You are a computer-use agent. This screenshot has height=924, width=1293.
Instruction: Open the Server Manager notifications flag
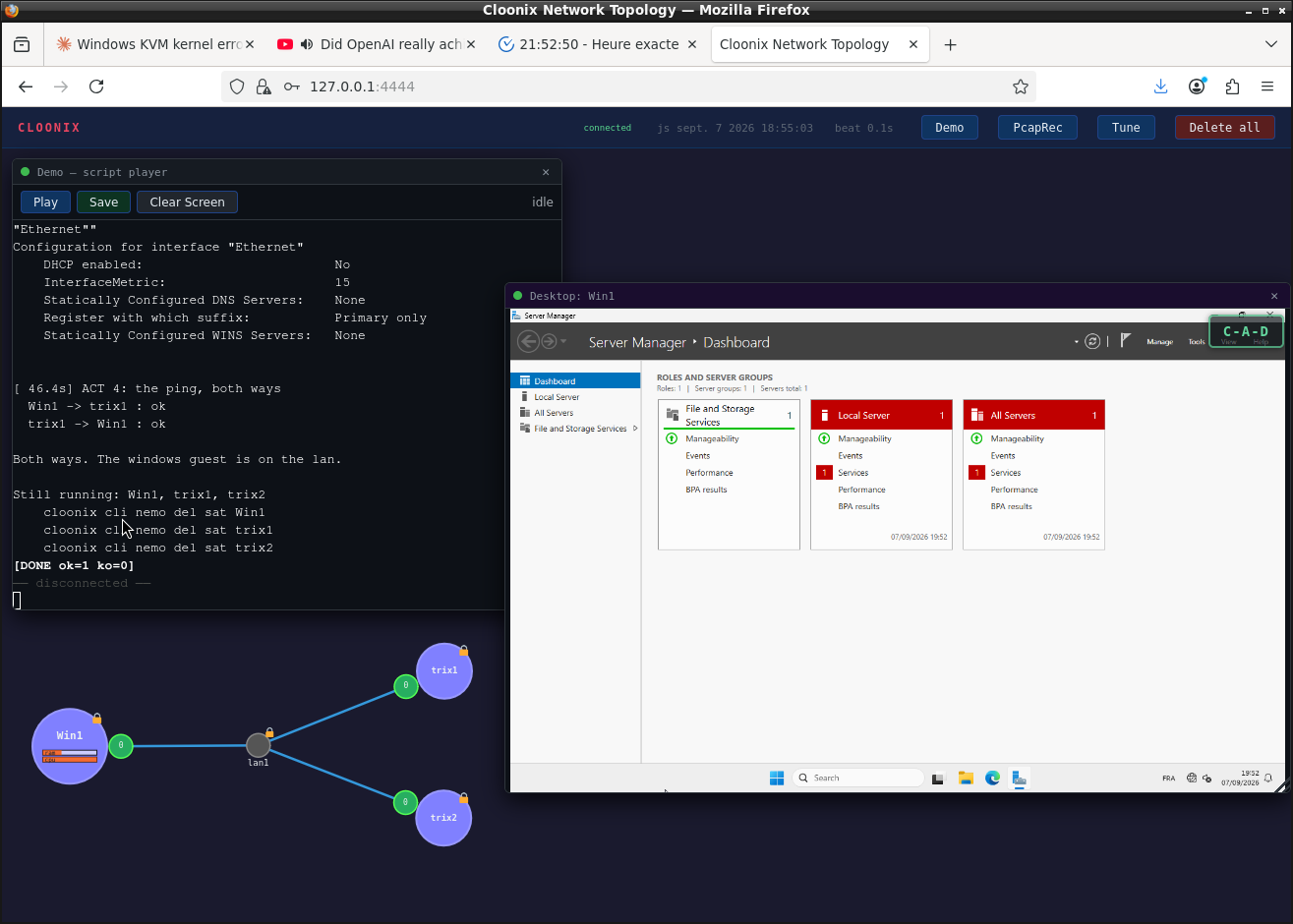(x=1126, y=341)
